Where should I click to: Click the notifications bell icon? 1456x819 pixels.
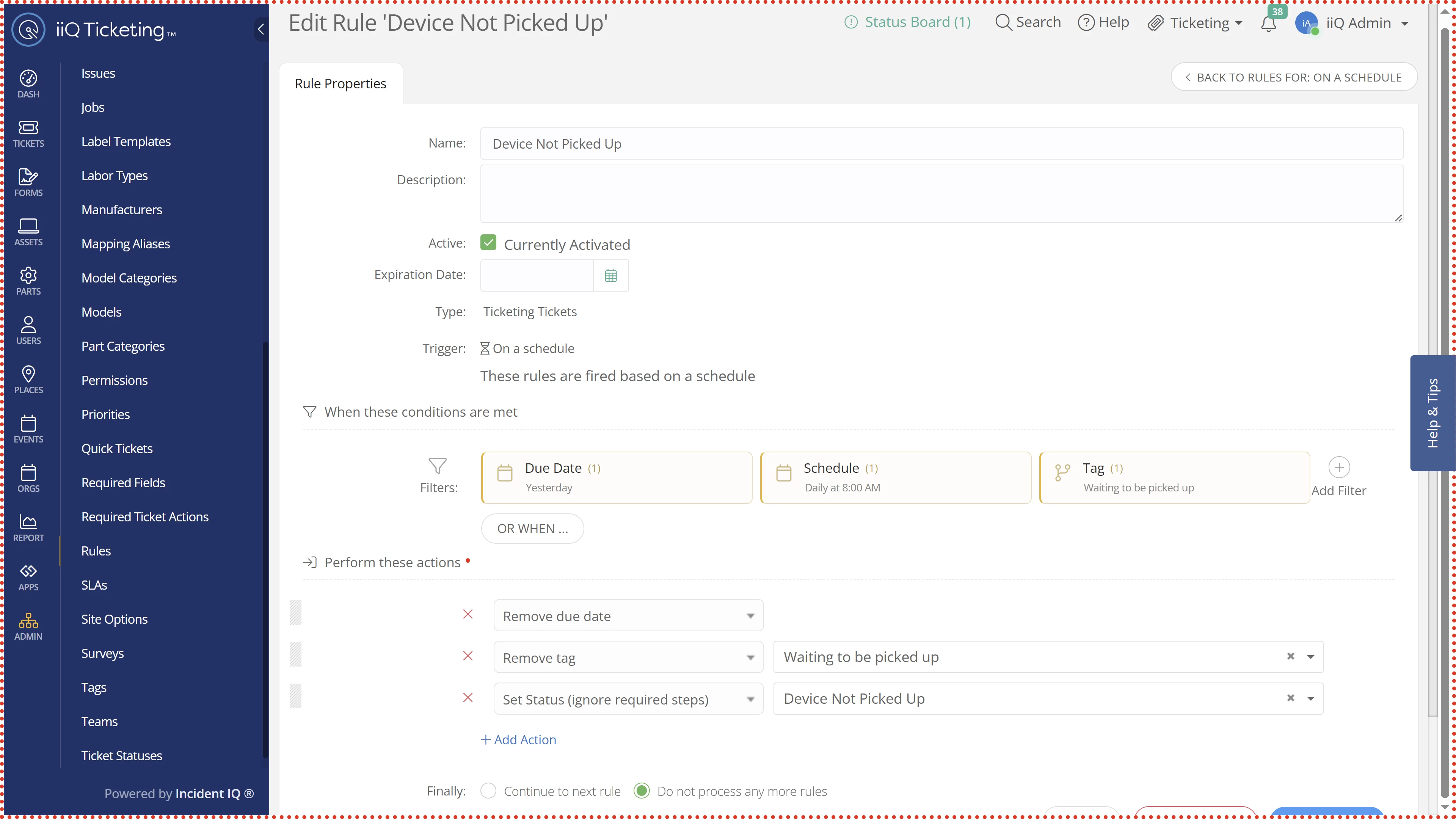click(1268, 24)
